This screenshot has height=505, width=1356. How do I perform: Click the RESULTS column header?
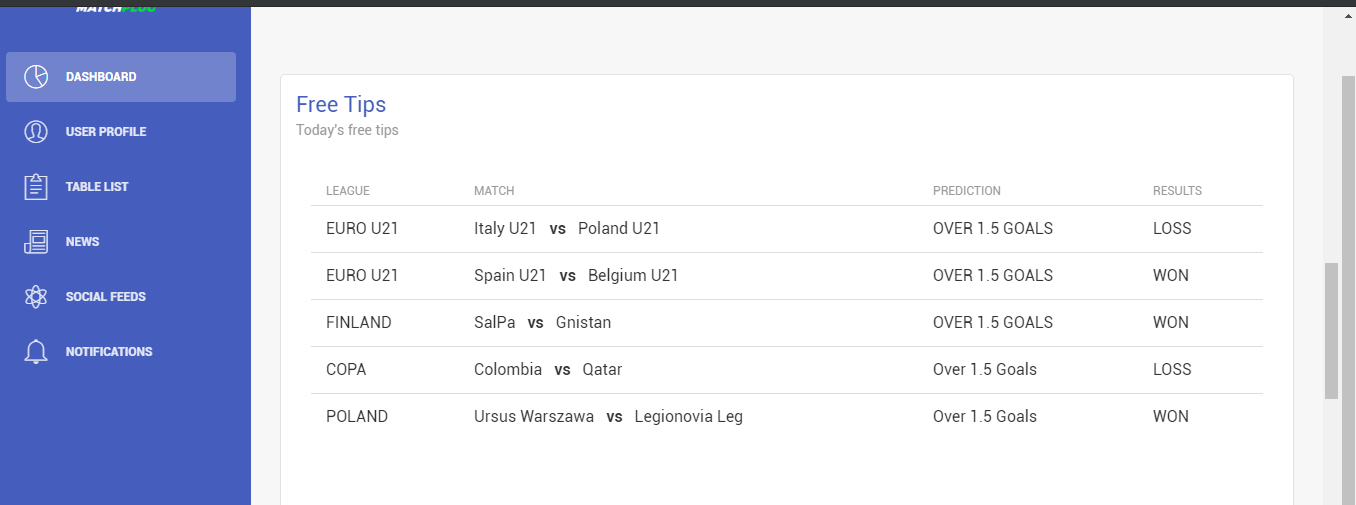coord(1177,191)
